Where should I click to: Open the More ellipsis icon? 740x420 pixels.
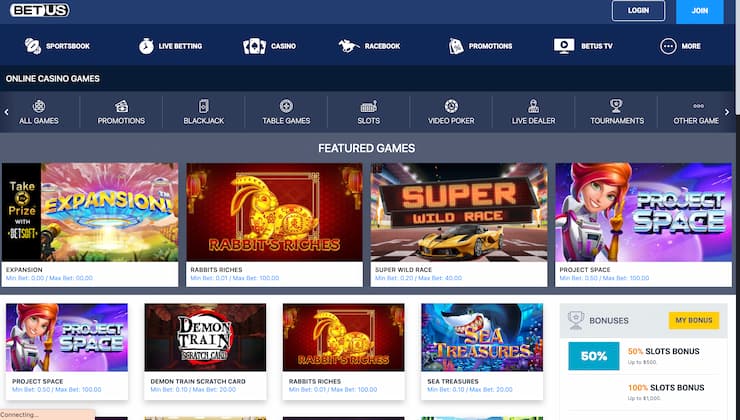coord(668,46)
